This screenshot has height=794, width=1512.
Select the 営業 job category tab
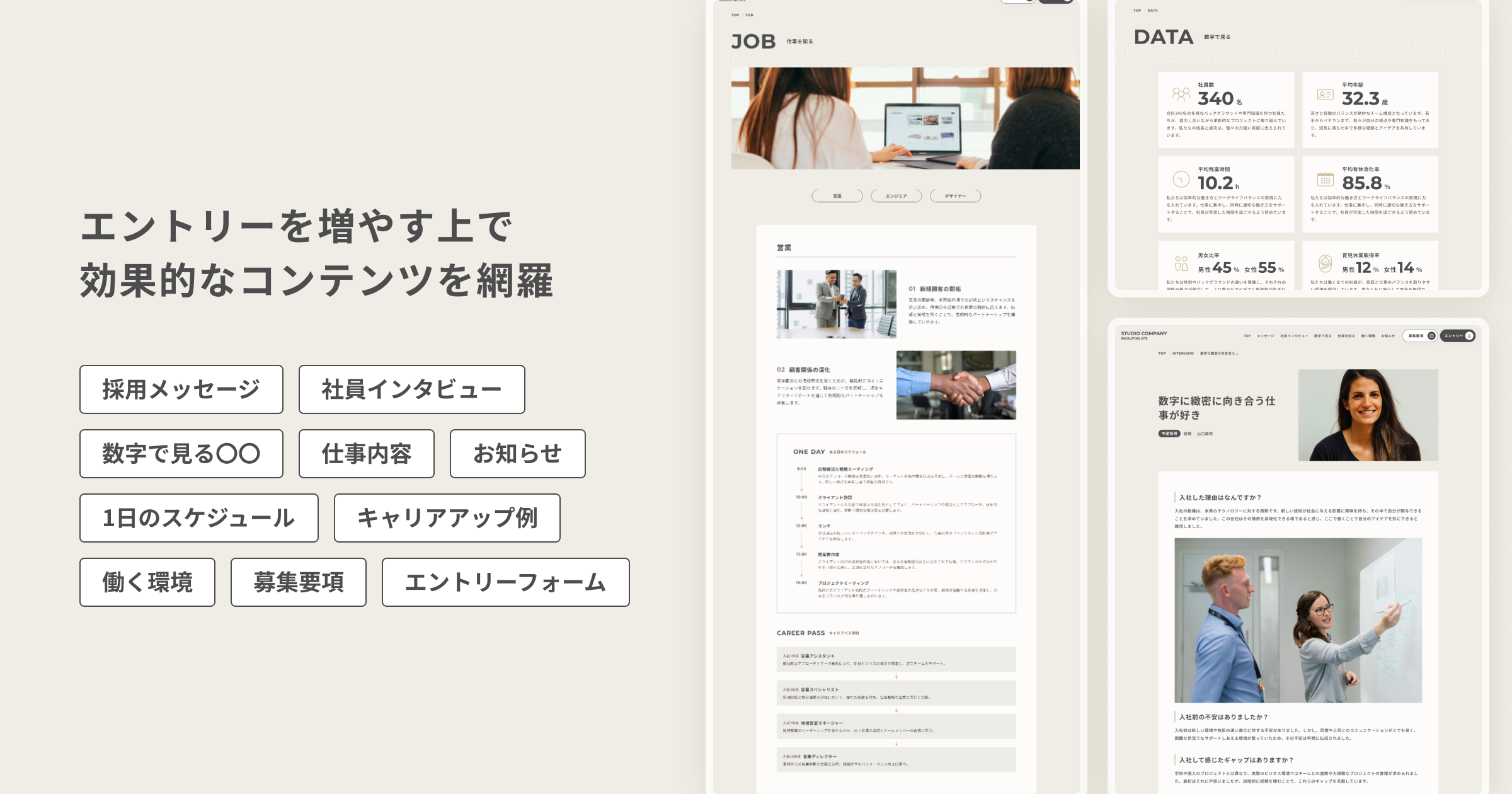click(x=837, y=196)
